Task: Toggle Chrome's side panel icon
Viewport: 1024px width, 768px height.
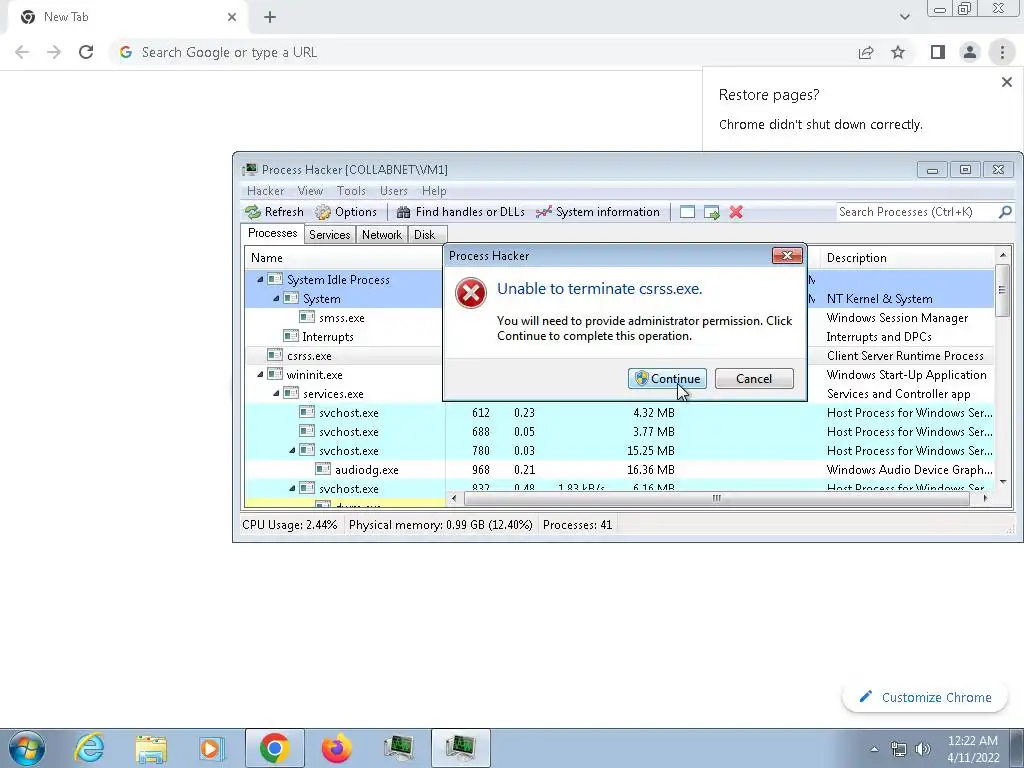Action: (938, 52)
